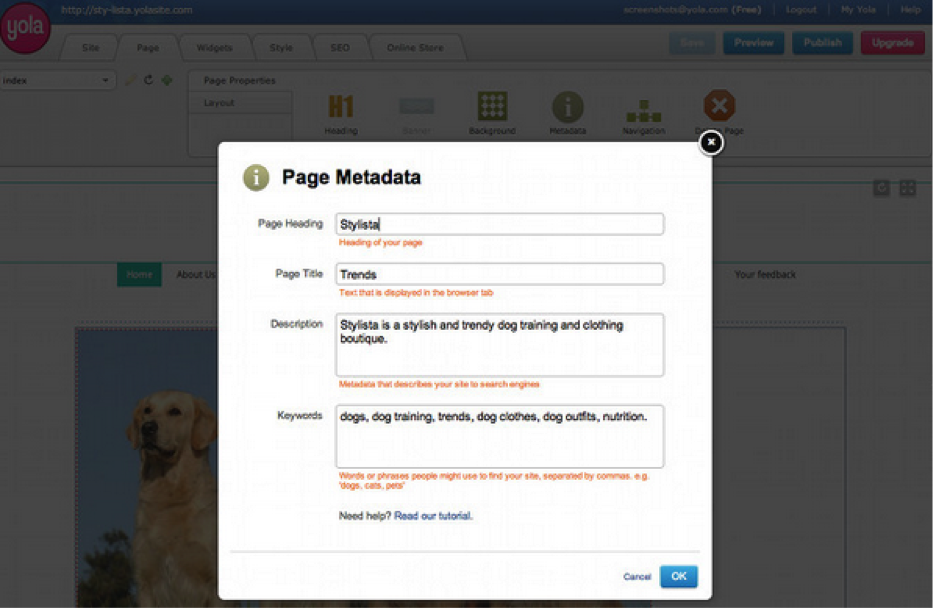Click the Publish button

tap(822, 42)
